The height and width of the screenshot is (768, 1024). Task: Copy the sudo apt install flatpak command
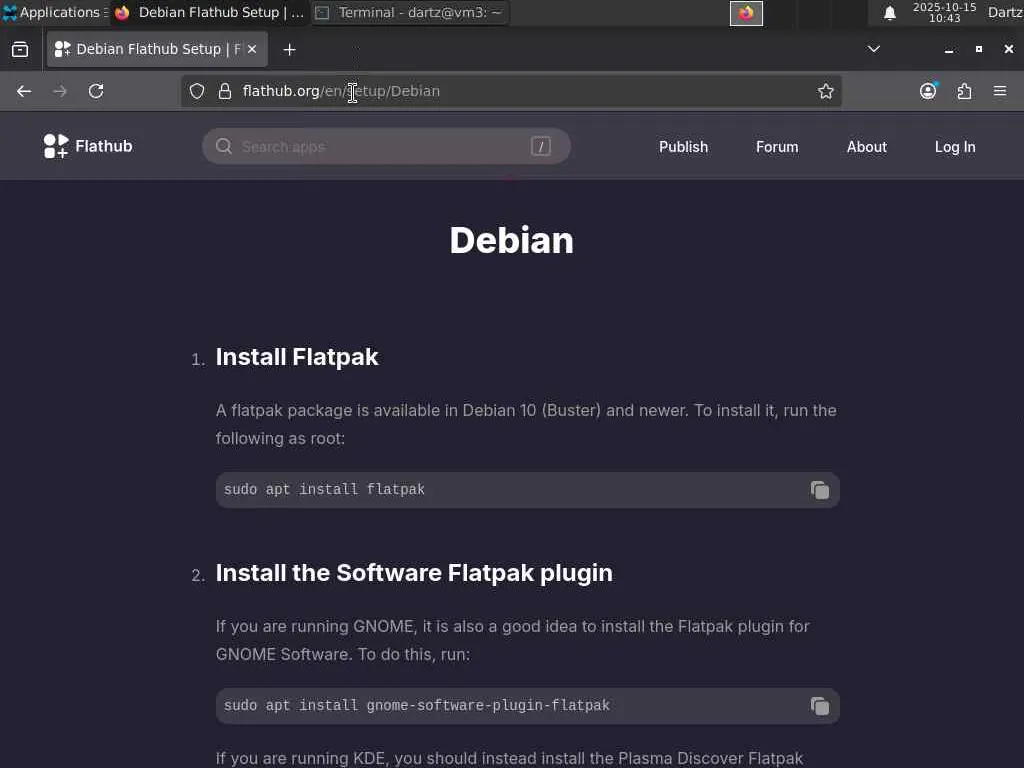tap(820, 490)
